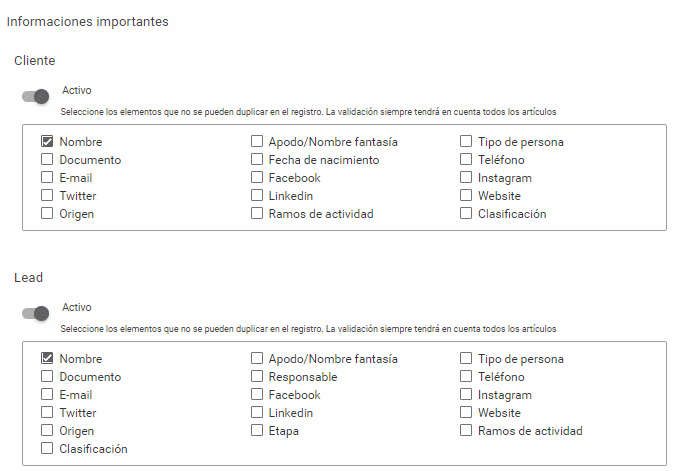The width and height of the screenshot is (680, 471).
Task: Uncheck Nombre in the Lead section
Action: click(x=47, y=358)
